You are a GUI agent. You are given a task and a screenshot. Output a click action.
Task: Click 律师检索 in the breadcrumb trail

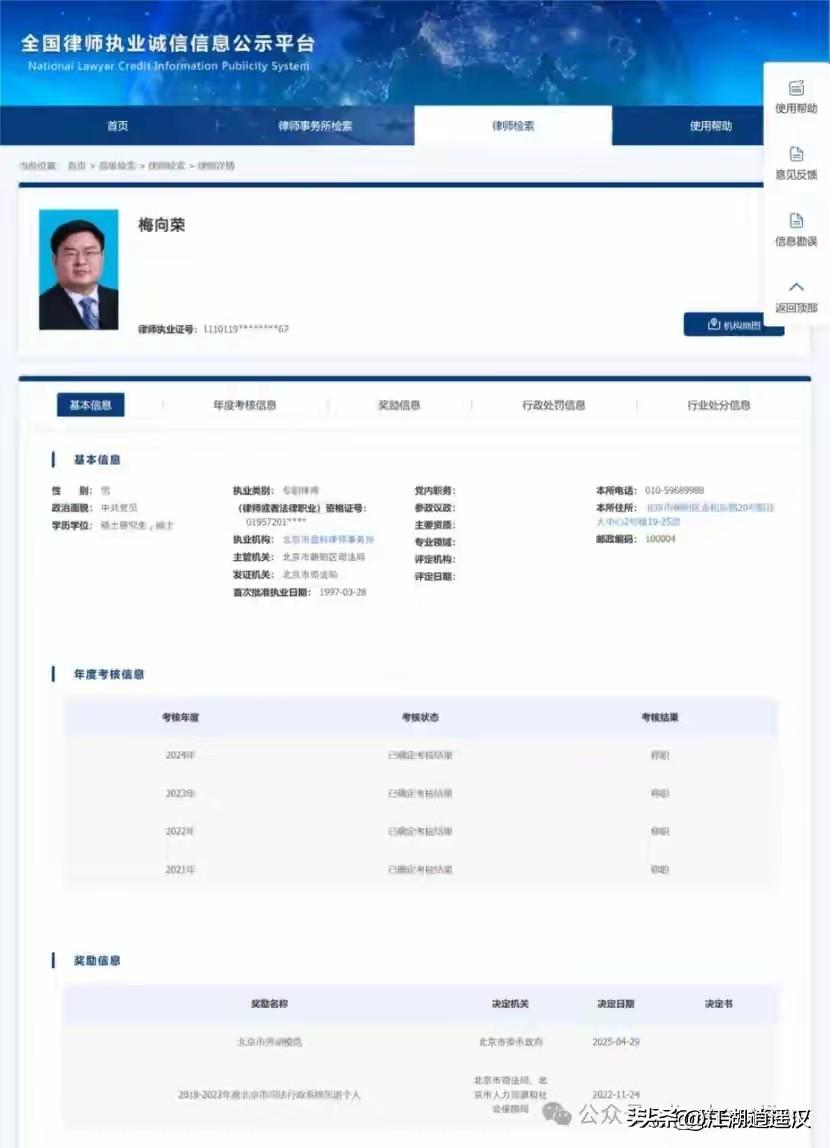pos(167,165)
